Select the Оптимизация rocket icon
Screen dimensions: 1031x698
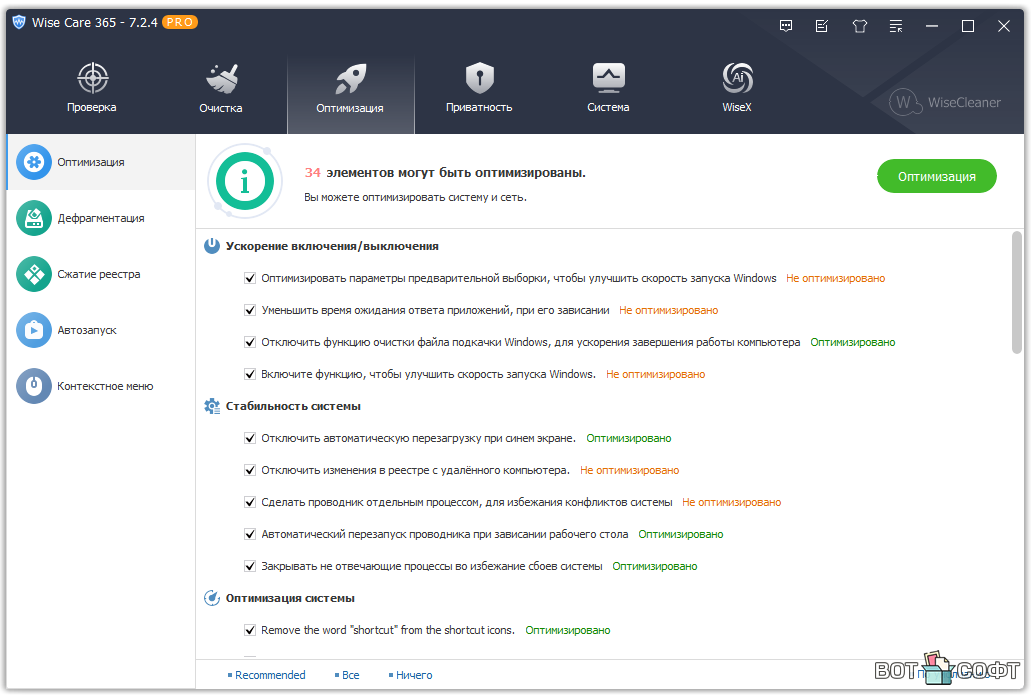[350, 79]
